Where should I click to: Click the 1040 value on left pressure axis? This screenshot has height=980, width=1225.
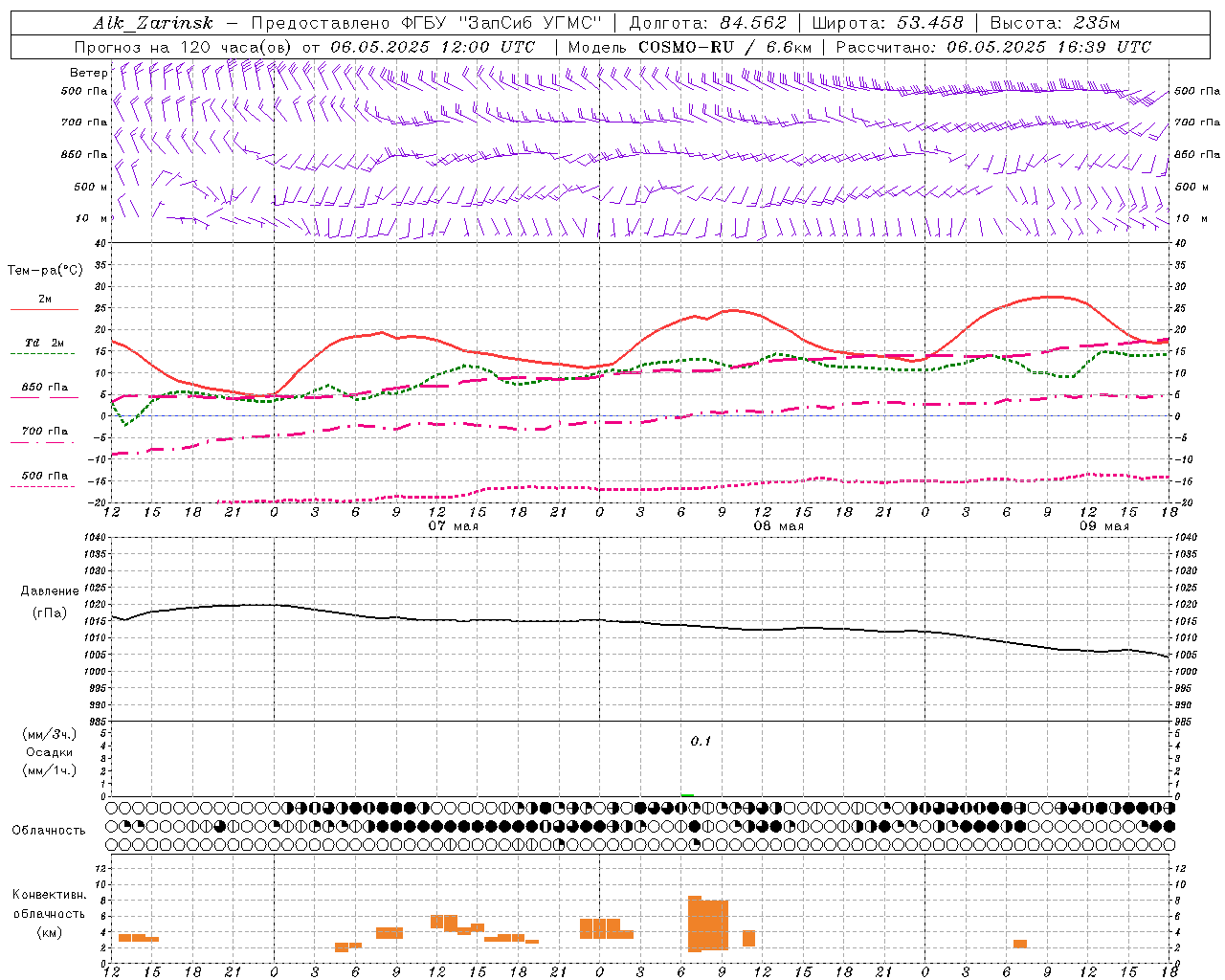pos(94,538)
